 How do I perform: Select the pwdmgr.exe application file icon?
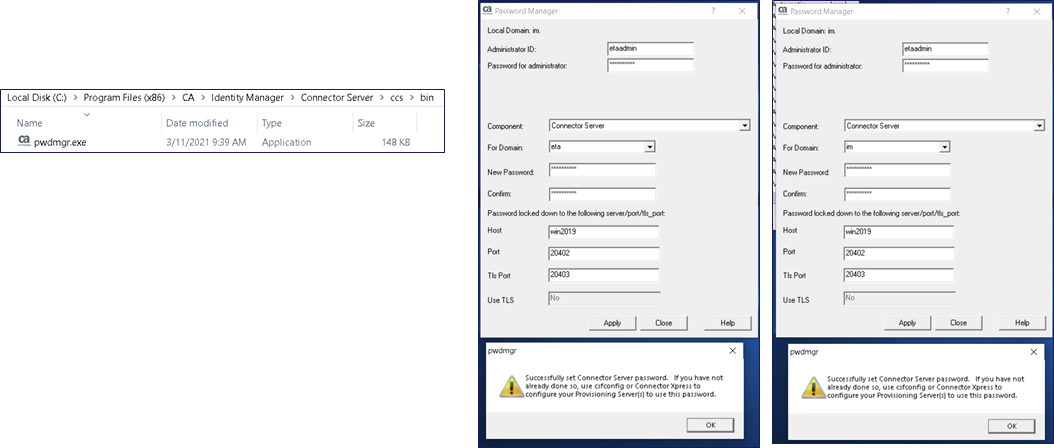pos(24,142)
